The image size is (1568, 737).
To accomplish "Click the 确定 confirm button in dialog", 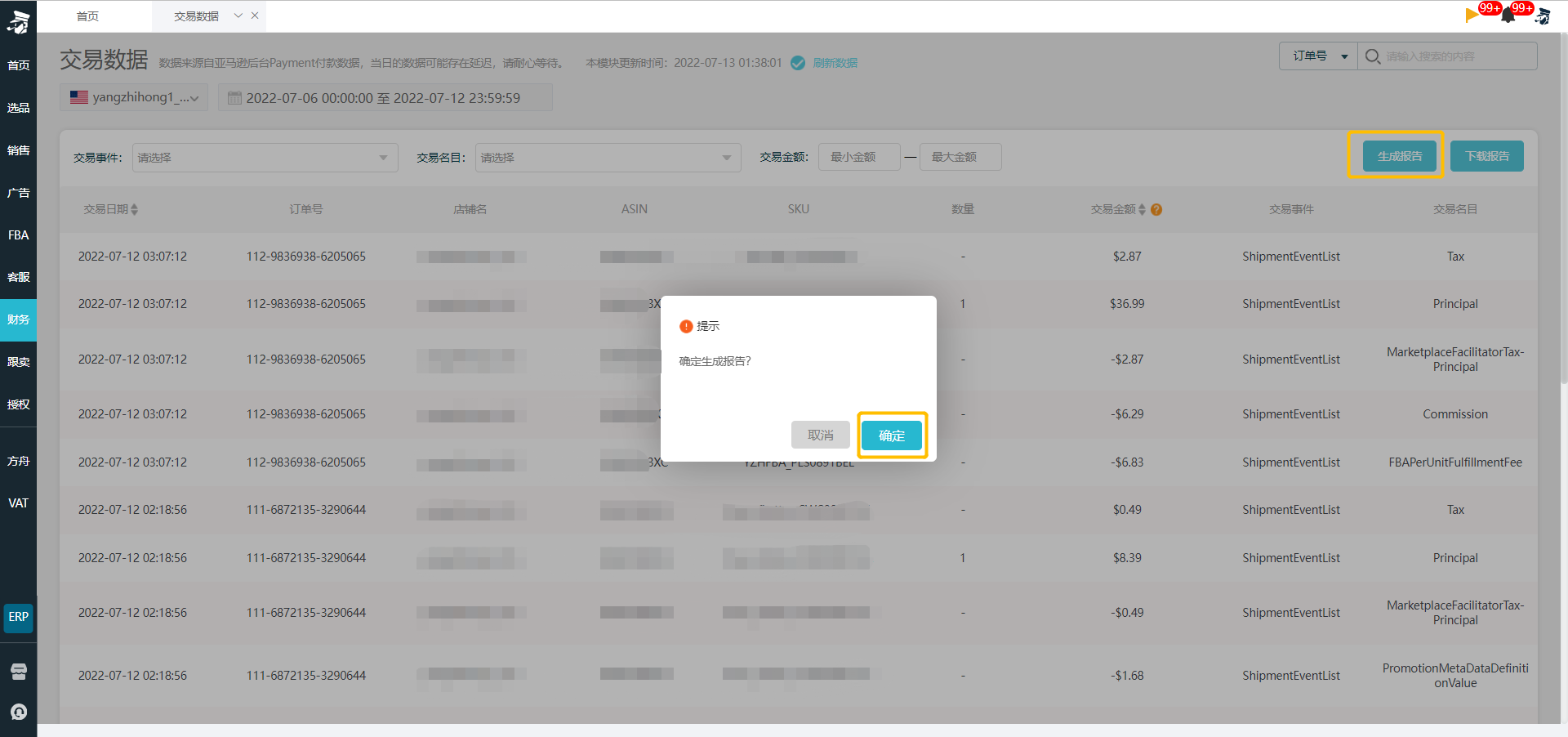I will tap(892, 435).
